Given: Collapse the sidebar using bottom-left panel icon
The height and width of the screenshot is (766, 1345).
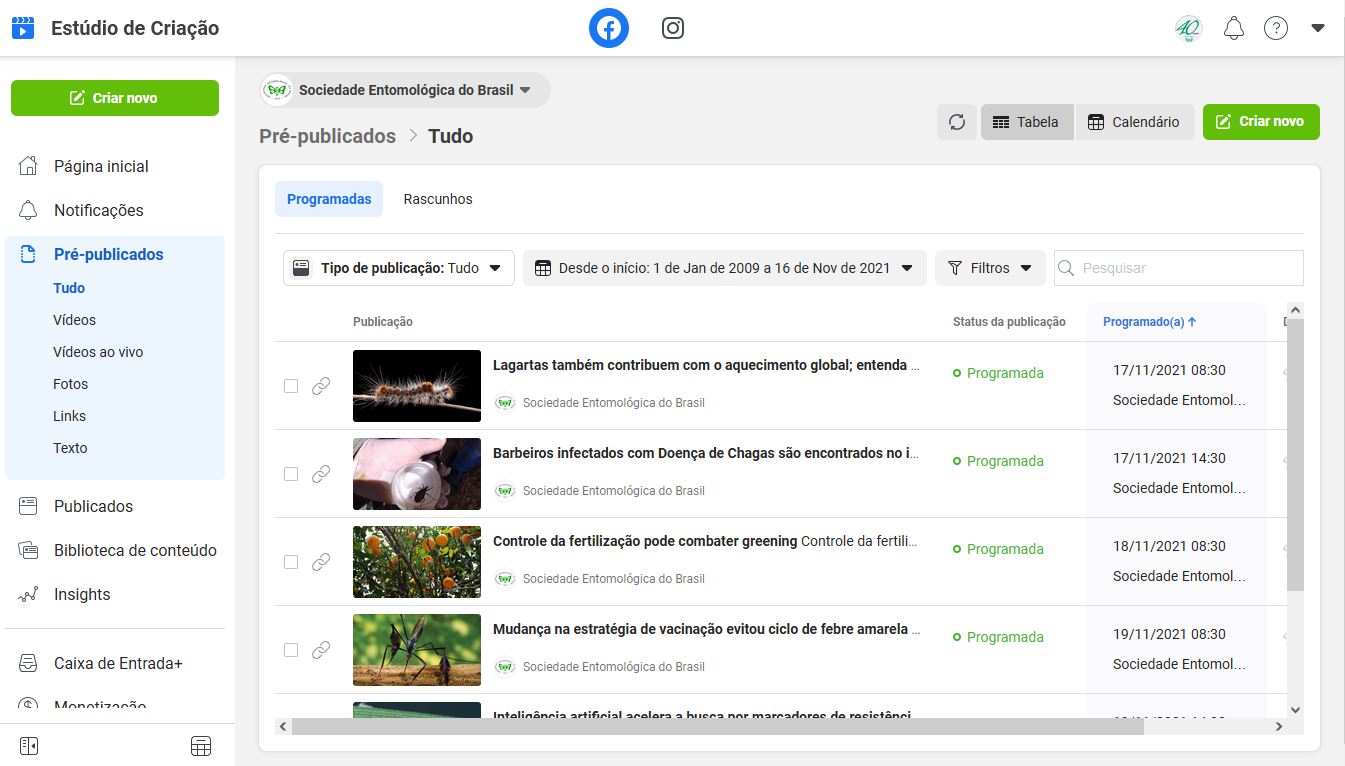Looking at the screenshot, I should point(28,746).
